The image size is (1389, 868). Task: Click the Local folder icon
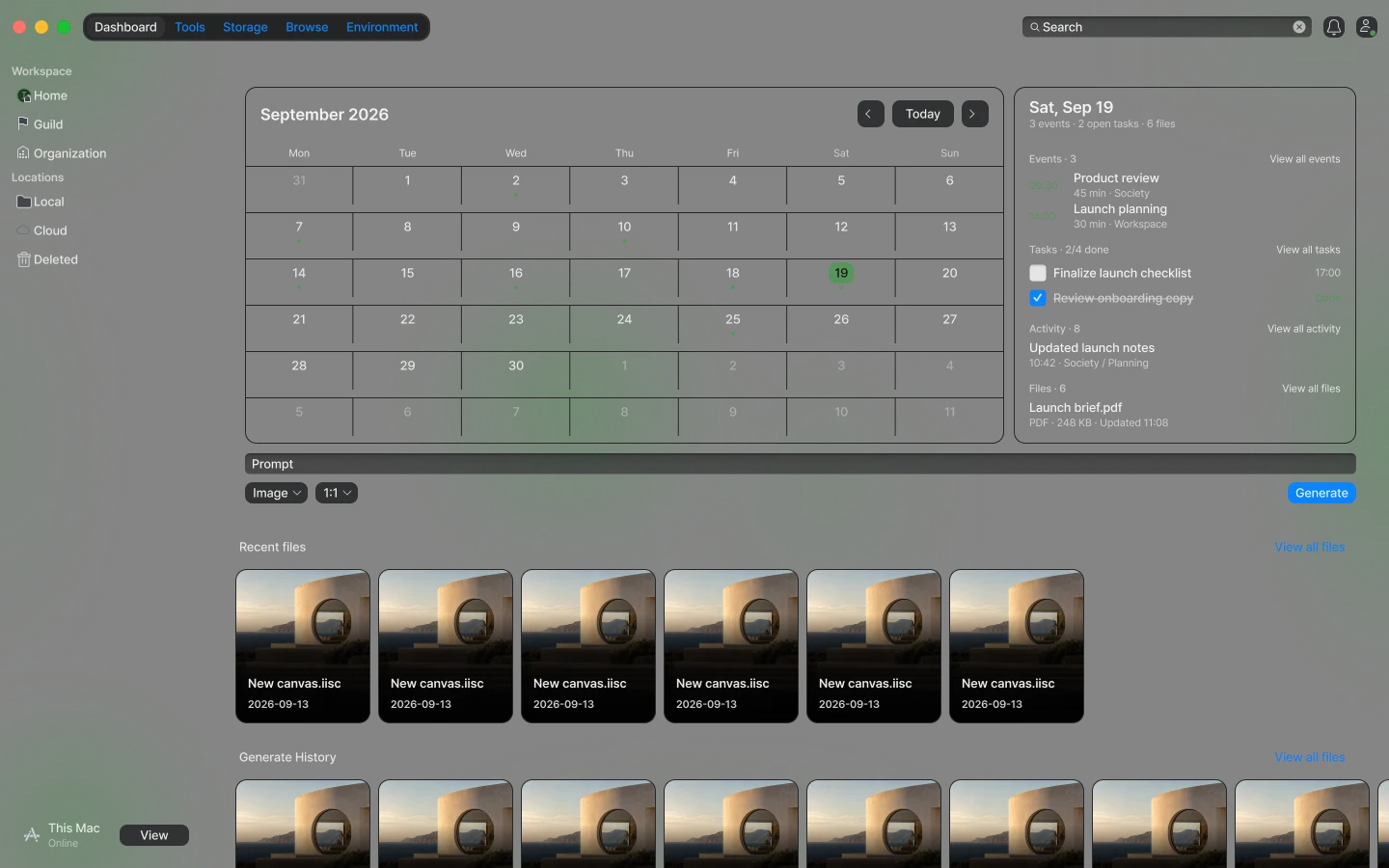tap(24, 202)
